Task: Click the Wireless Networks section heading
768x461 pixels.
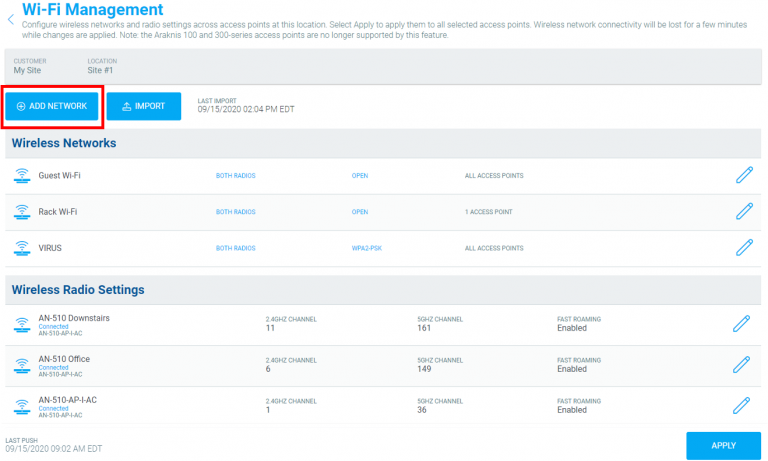Action: click(64, 143)
